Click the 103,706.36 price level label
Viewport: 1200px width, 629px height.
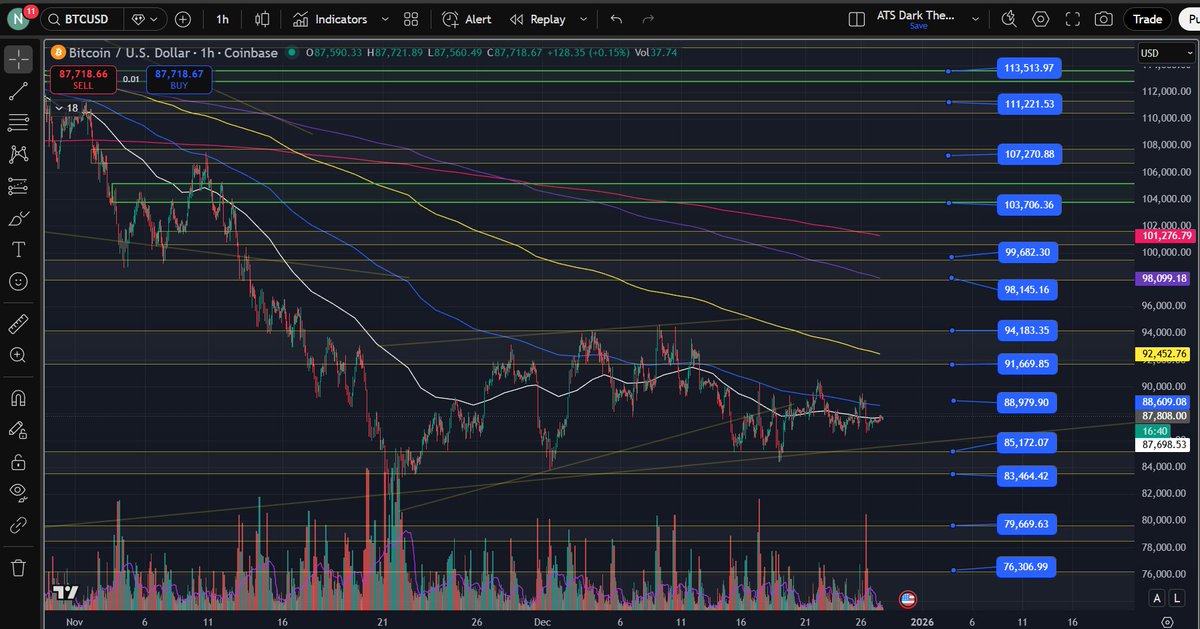tap(1027, 204)
